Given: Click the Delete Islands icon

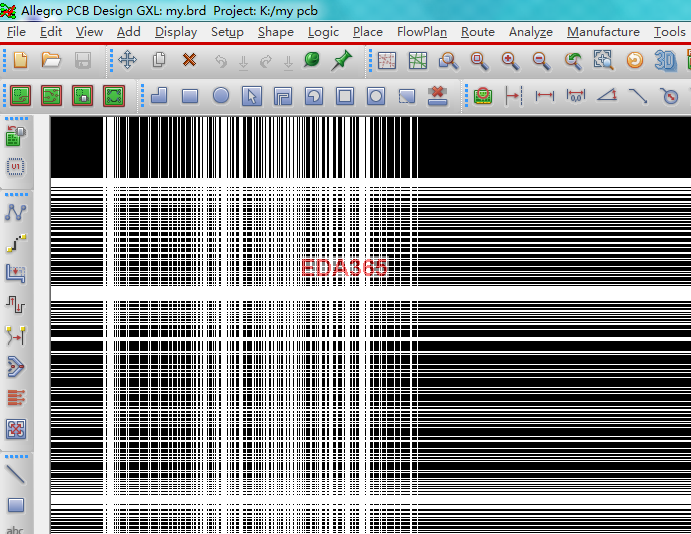Looking at the screenshot, I should pos(438,96).
